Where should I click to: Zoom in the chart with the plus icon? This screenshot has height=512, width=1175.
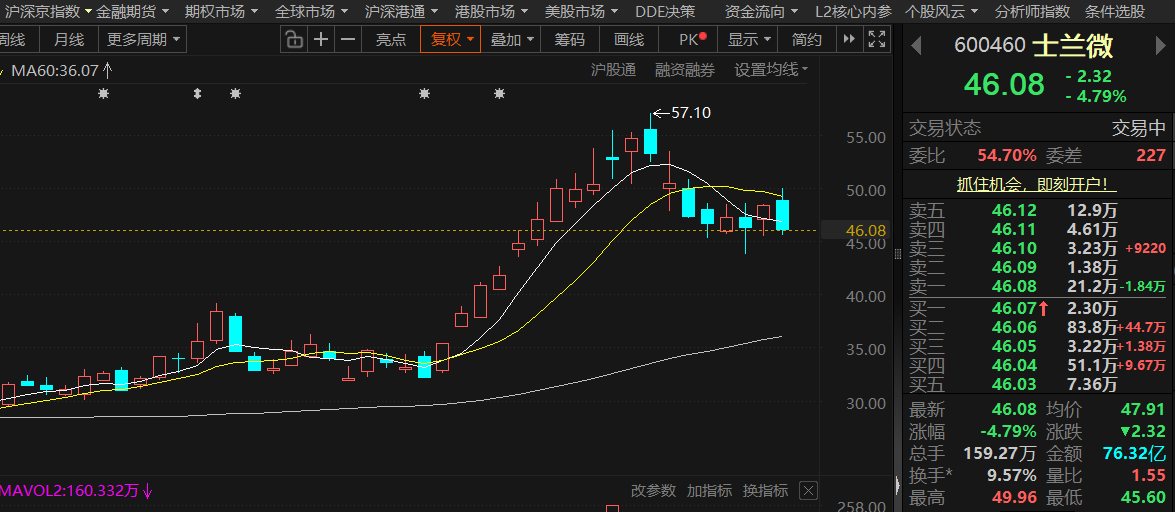point(321,40)
